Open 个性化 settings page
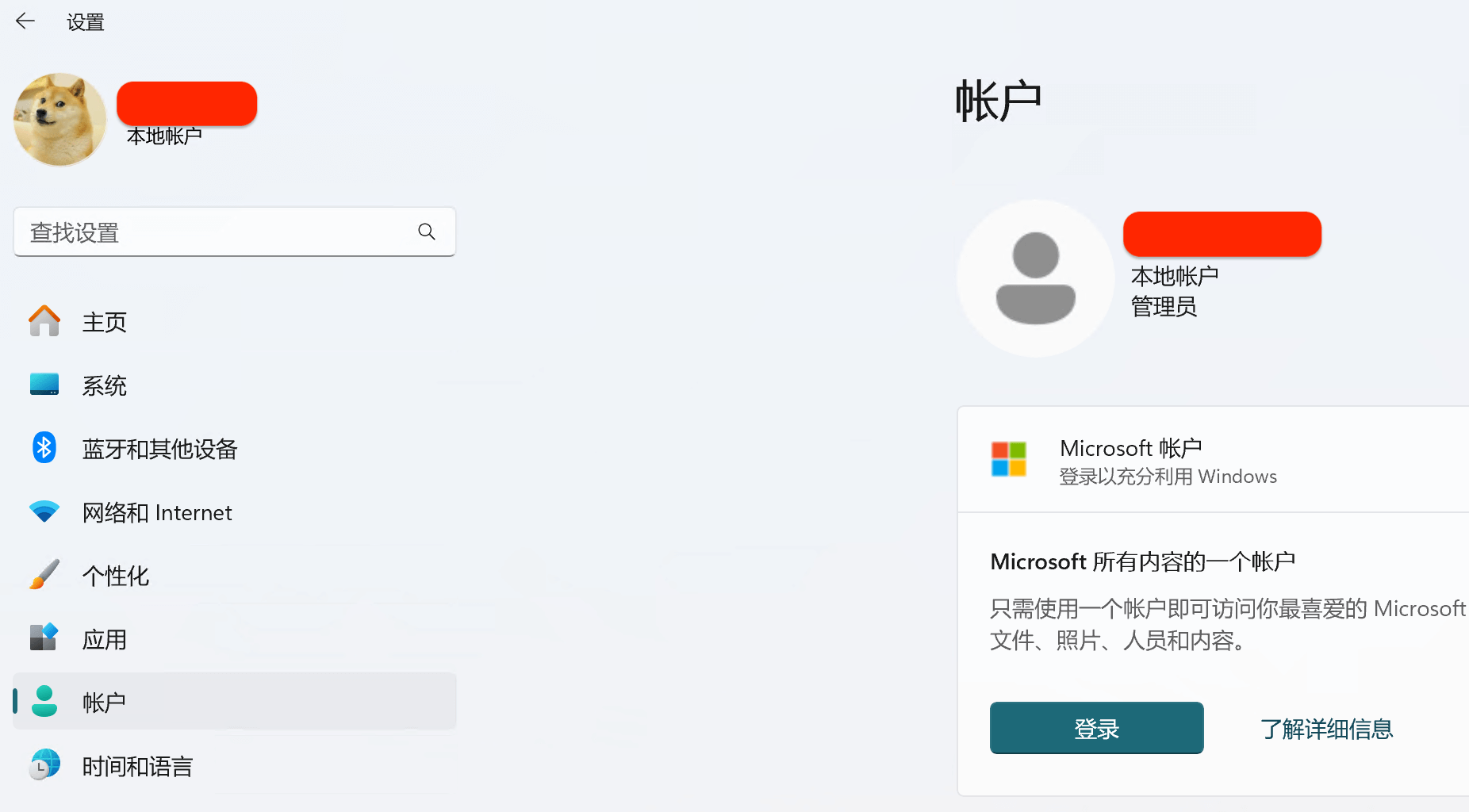This screenshot has width=1469, height=812. coord(116,576)
